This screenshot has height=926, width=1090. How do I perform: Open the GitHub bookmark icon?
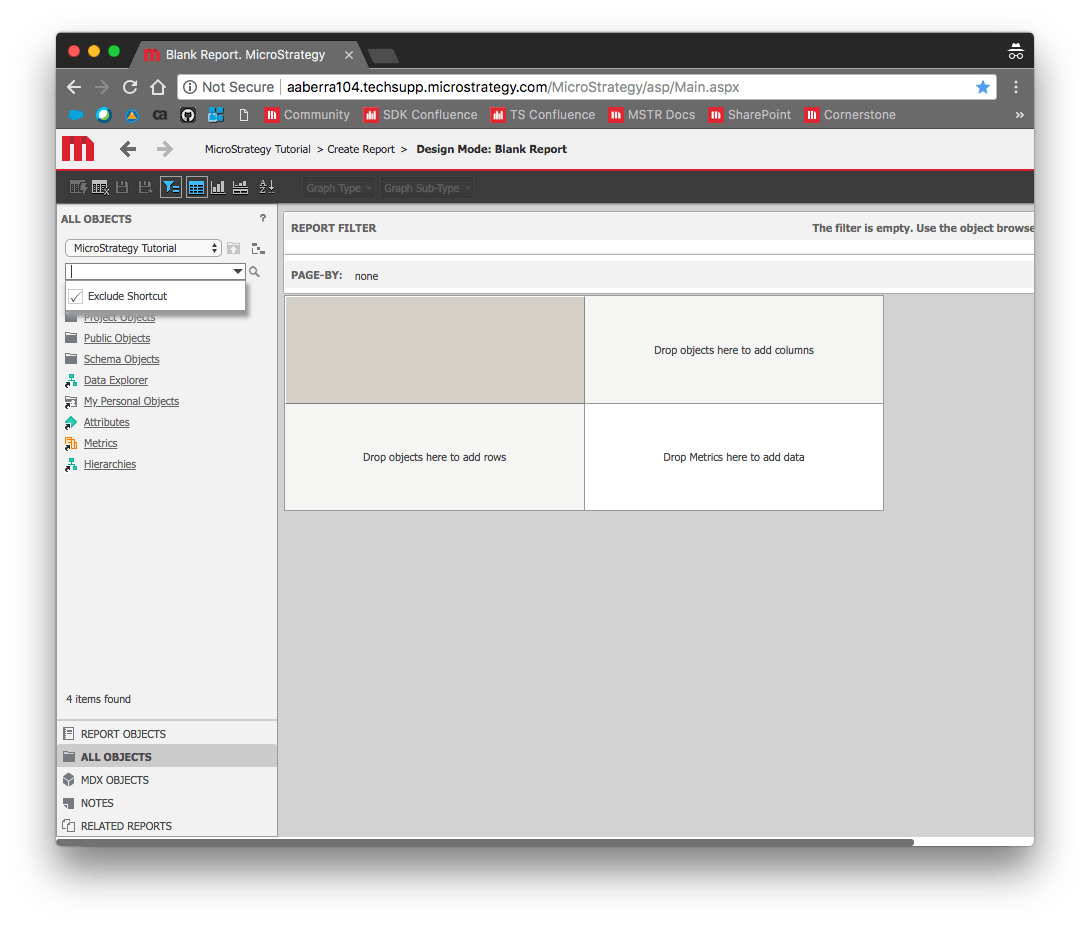click(x=188, y=115)
